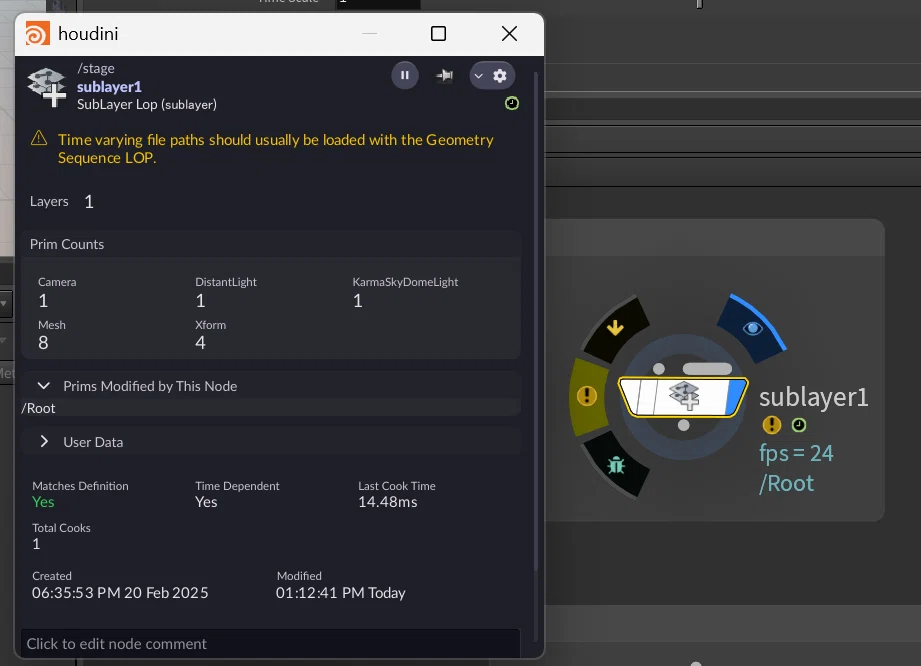The image size is (921, 666).
Task: Click the node comment field
Action: (270, 644)
